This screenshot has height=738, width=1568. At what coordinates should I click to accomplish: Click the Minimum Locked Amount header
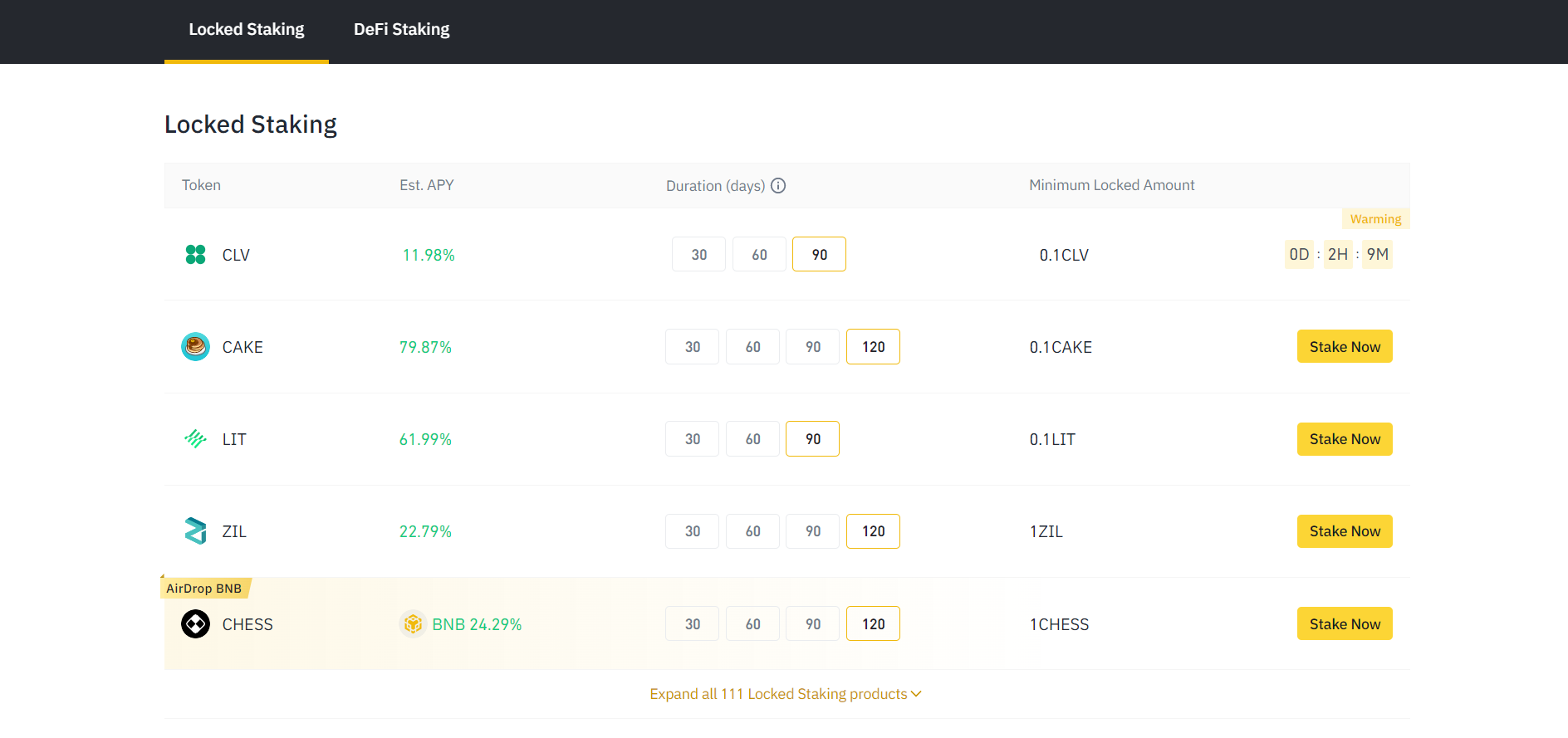(1112, 185)
